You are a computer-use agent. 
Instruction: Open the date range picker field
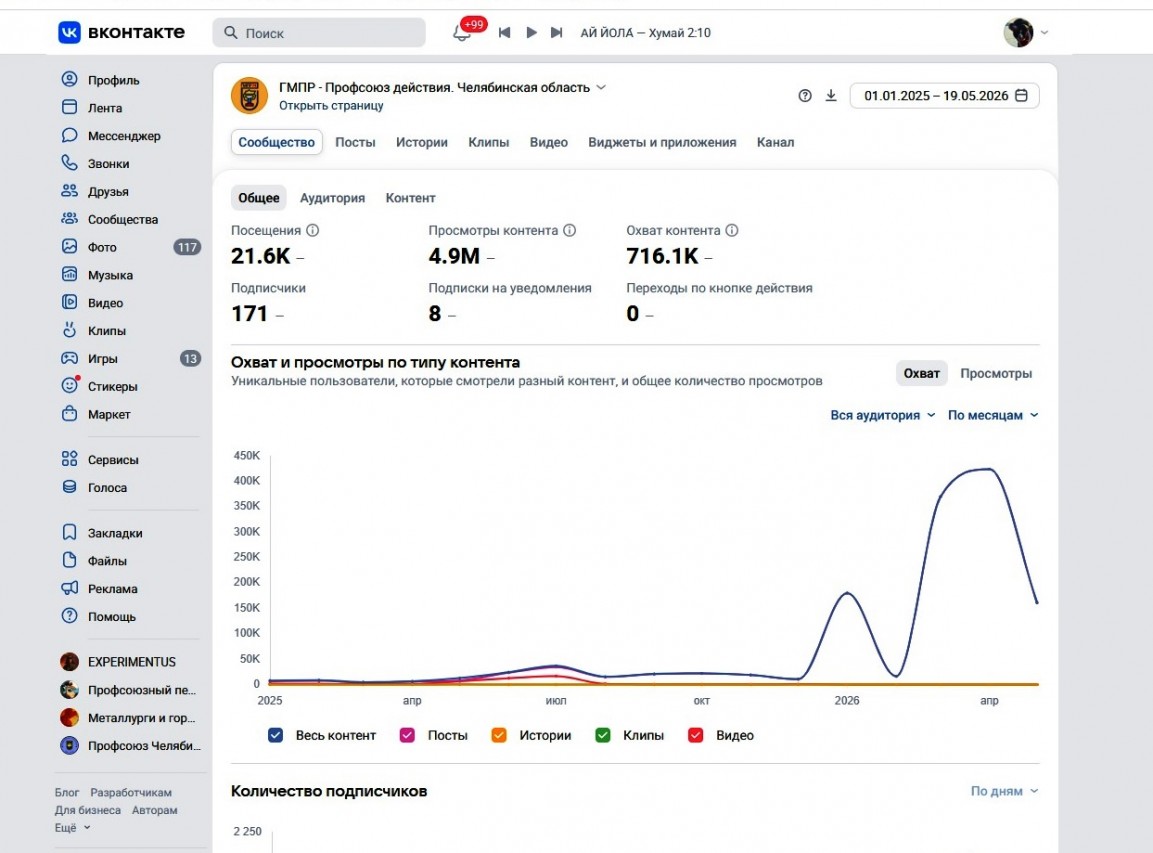click(x=944, y=96)
